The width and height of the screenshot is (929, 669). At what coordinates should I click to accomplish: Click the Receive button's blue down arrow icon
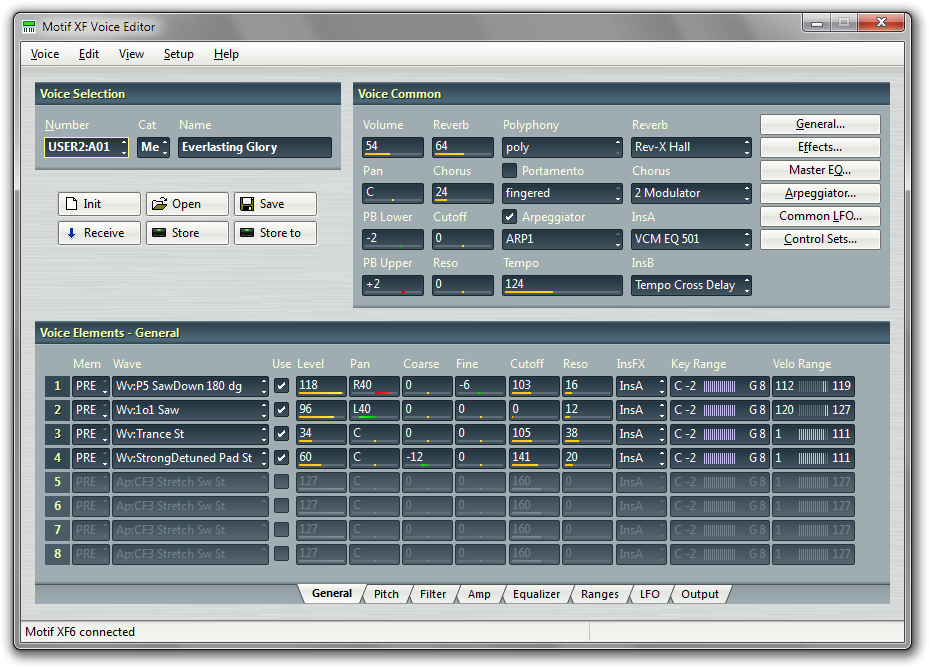pyautogui.click(x=71, y=233)
